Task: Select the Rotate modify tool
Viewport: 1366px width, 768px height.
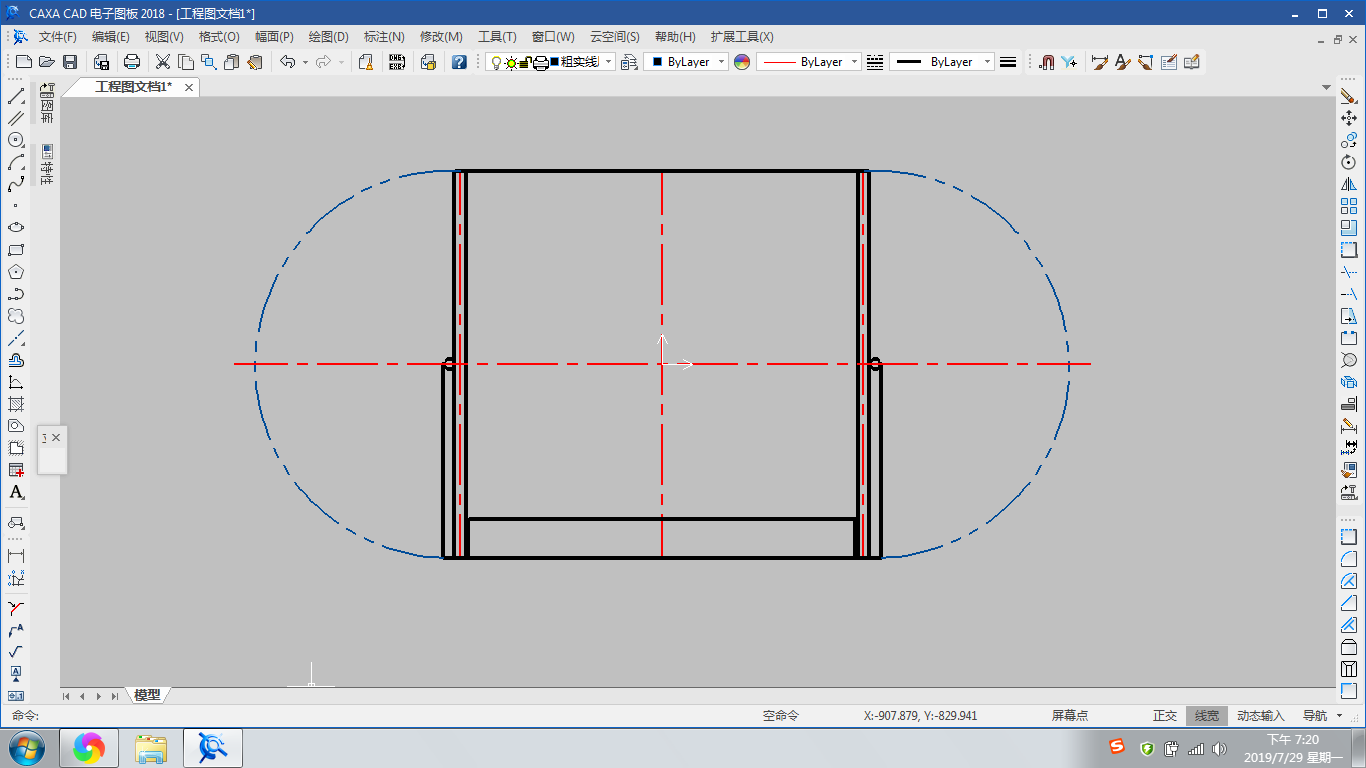Action: [x=1349, y=162]
